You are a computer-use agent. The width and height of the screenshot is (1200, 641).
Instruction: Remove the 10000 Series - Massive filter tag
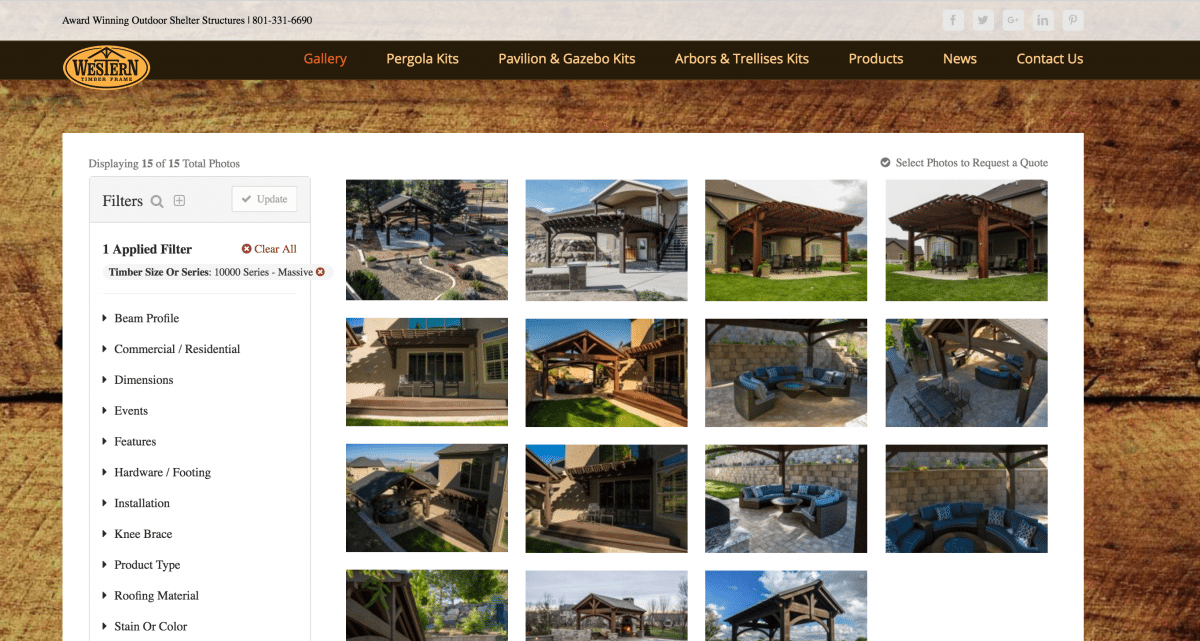[x=320, y=272]
